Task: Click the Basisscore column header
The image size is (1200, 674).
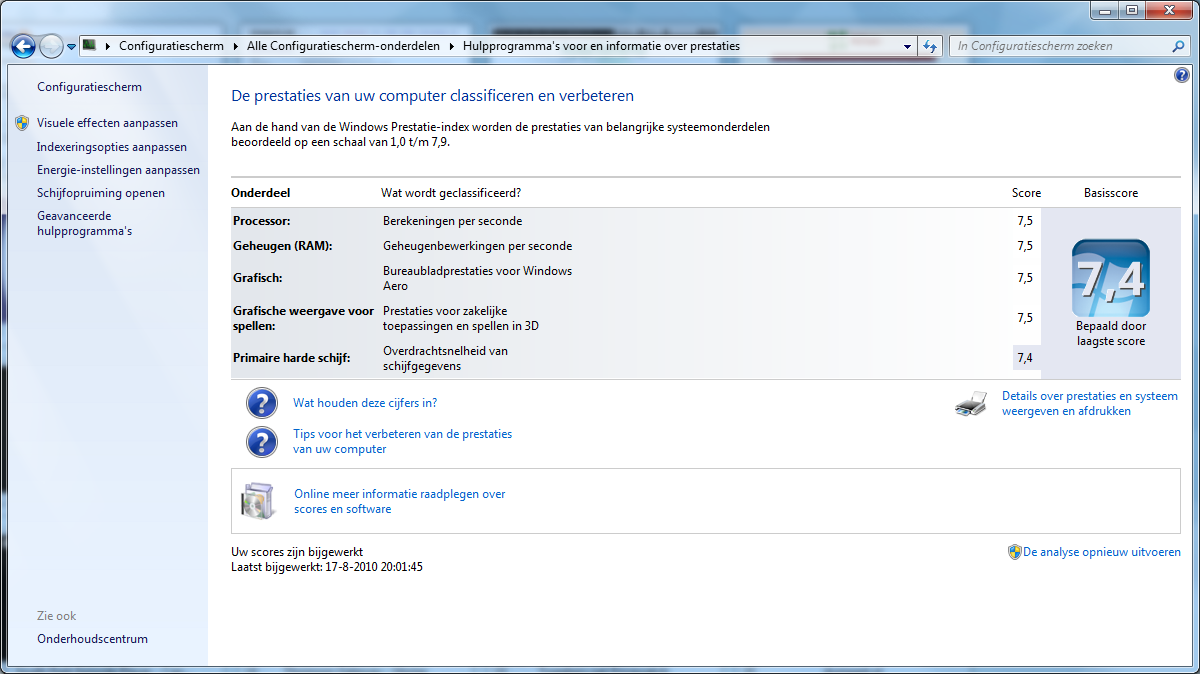Action: 1111,193
